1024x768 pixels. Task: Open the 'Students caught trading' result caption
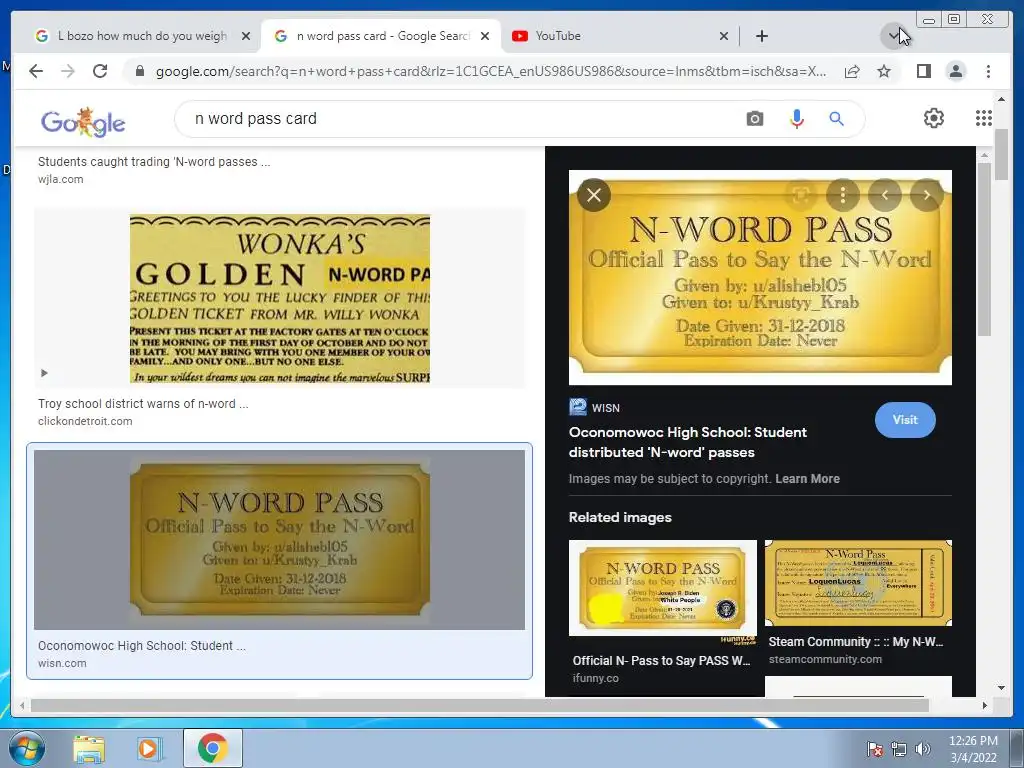154,161
